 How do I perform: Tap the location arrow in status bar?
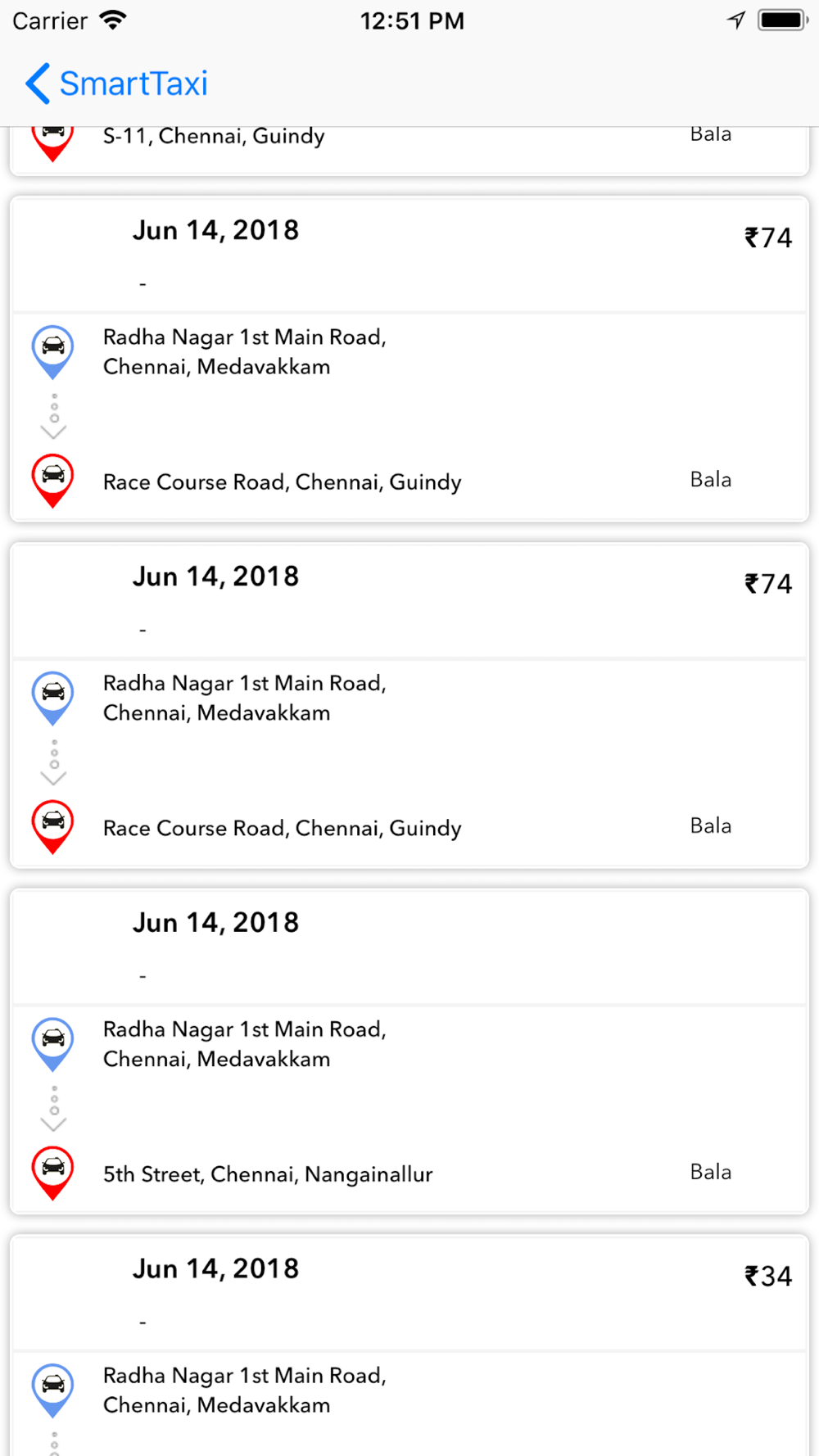pos(736,20)
